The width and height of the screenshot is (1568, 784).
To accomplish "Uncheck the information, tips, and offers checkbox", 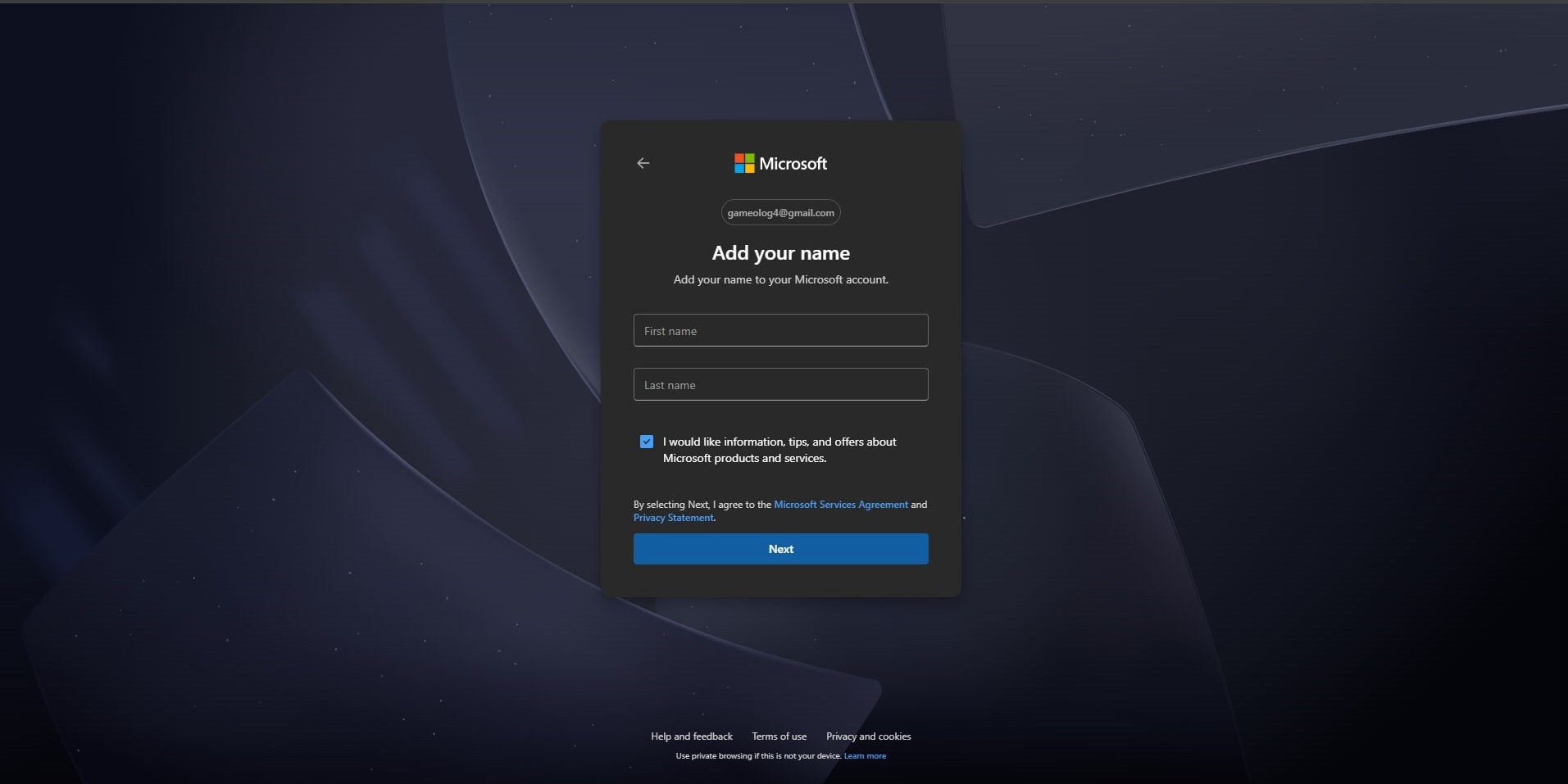I will pos(647,442).
